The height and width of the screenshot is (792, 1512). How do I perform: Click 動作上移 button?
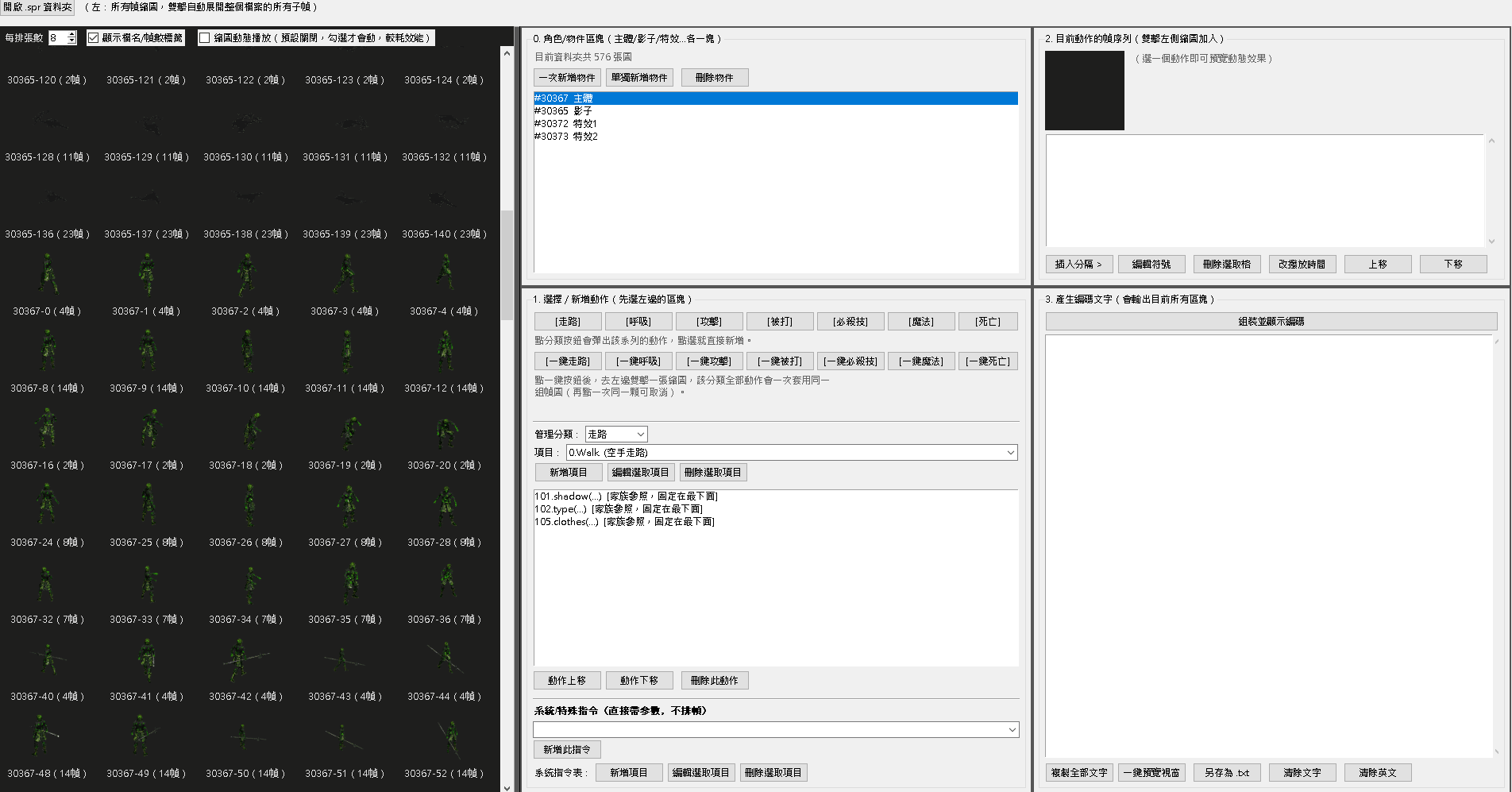point(567,680)
